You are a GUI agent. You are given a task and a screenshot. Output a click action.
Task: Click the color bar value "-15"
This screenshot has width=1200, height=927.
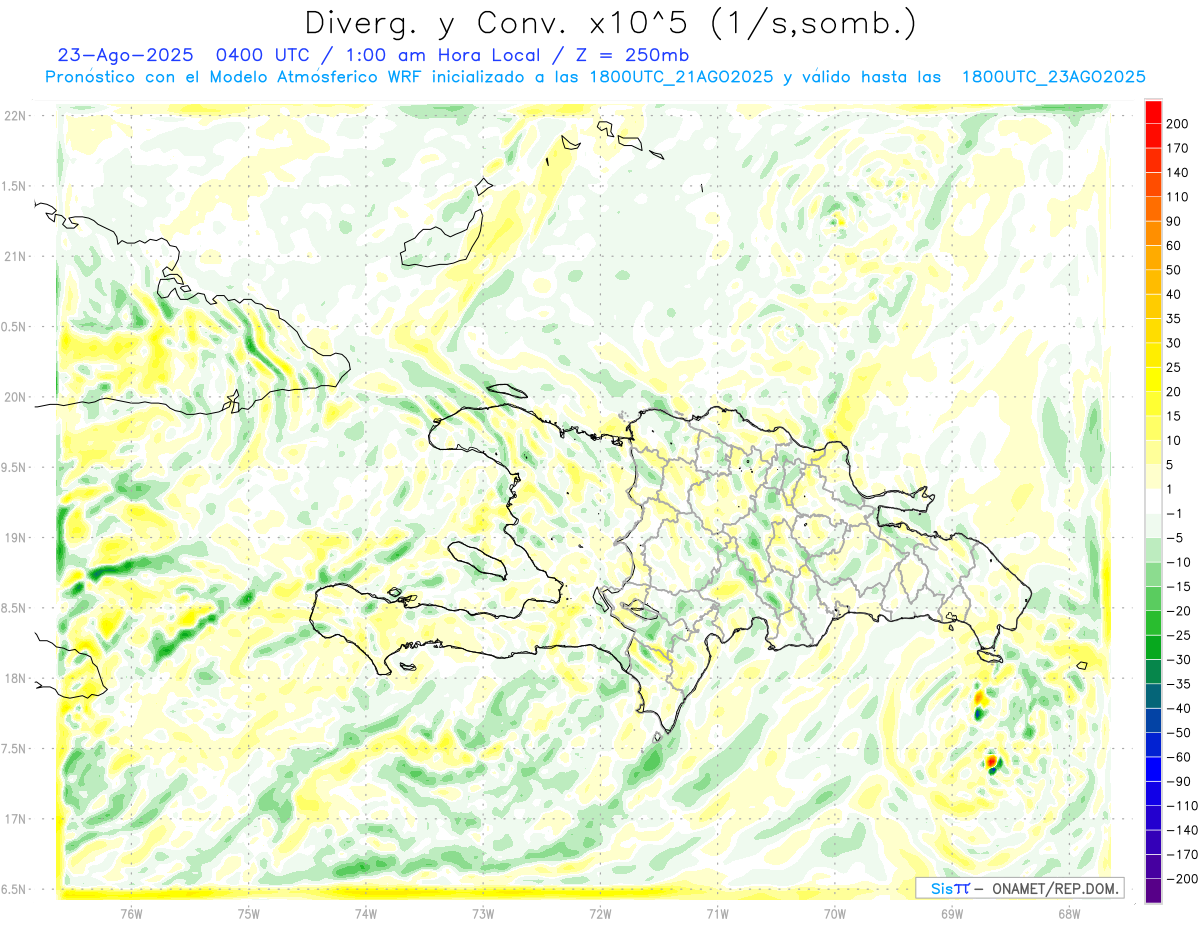click(x=1178, y=586)
